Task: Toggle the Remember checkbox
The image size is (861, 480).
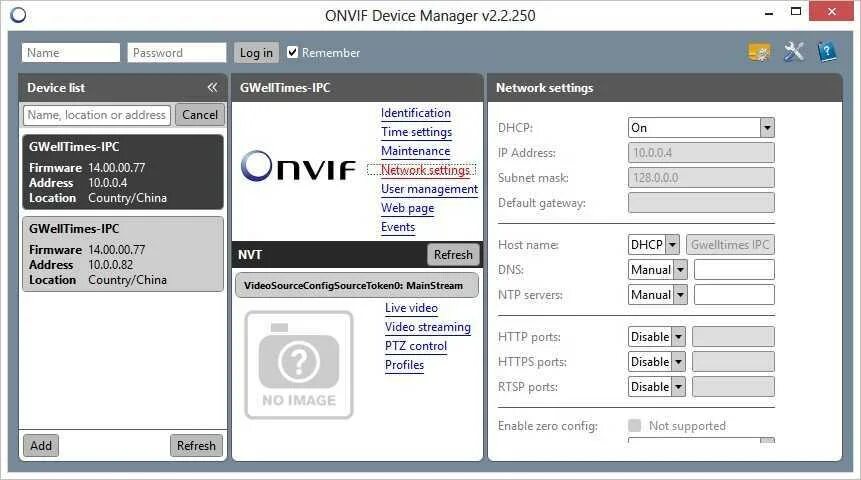Action: pyautogui.click(x=293, y=52)
